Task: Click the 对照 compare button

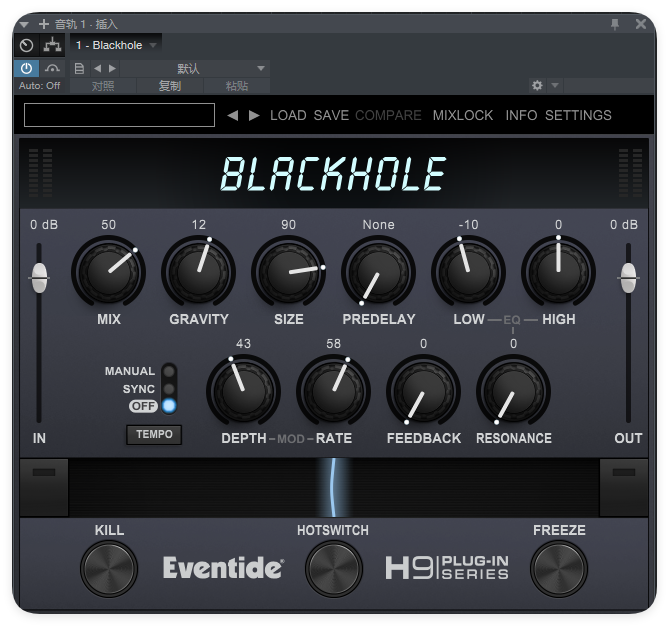Action: click(x=103, y=86)
